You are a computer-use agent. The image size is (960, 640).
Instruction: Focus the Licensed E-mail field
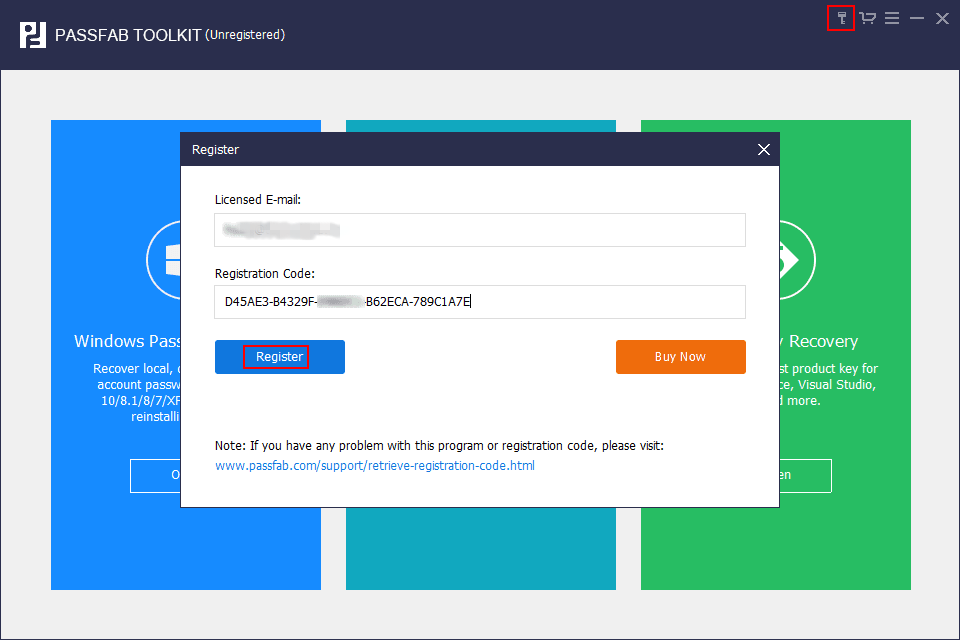tap(480, 230)
